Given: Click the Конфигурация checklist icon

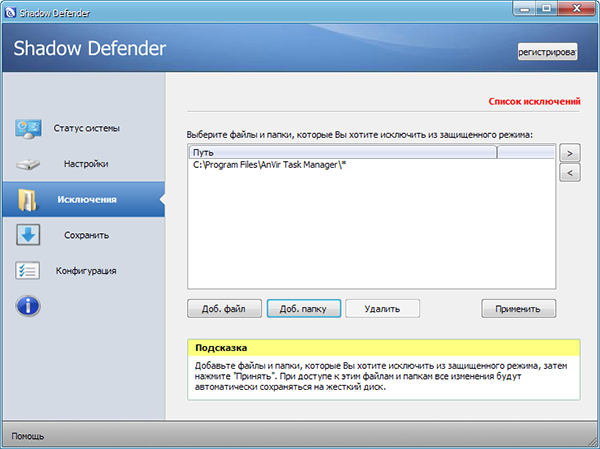Looking at the screenshot, I should (28, 270).
